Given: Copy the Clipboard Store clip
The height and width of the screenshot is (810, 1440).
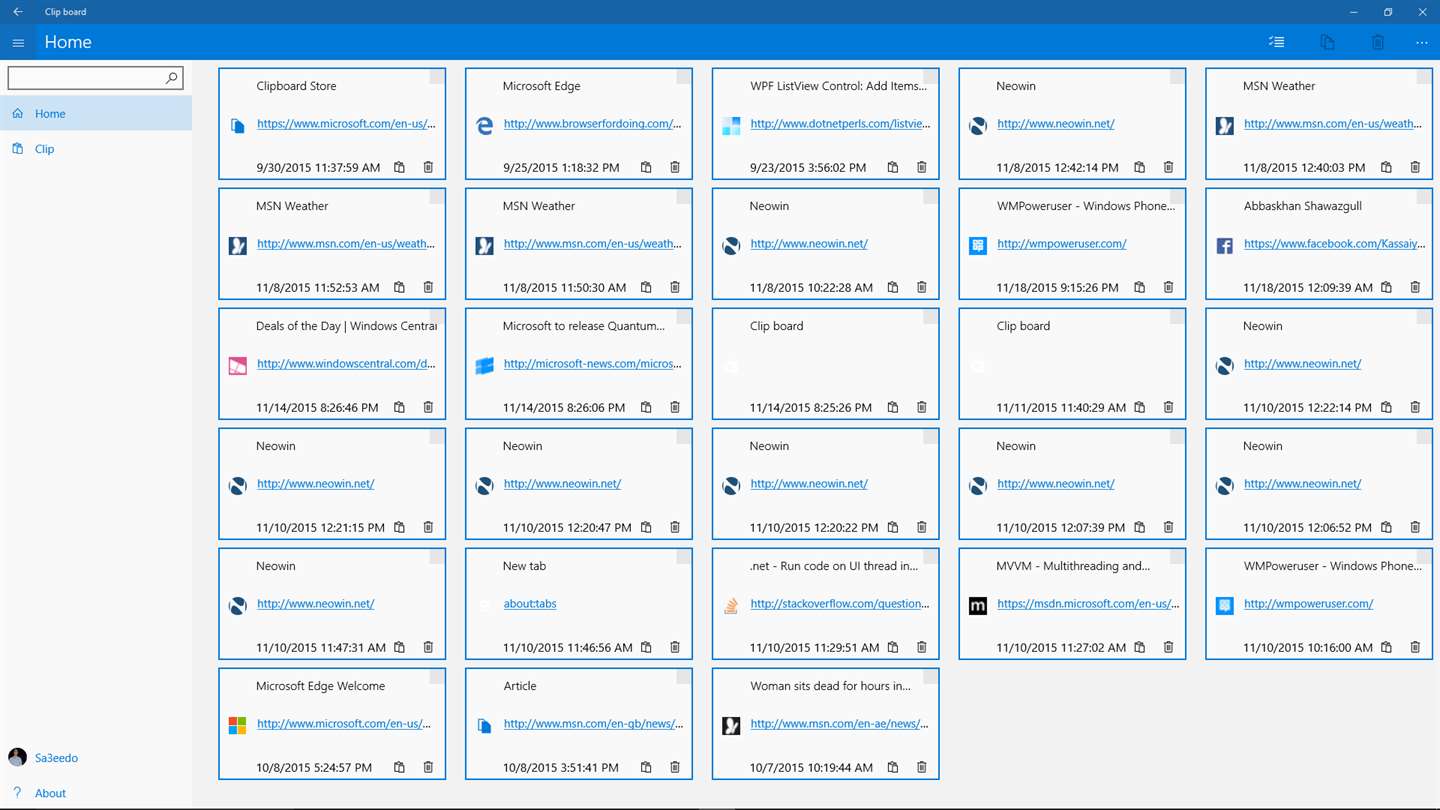Looking at the screenshot, I should click(x=400, y=167).
